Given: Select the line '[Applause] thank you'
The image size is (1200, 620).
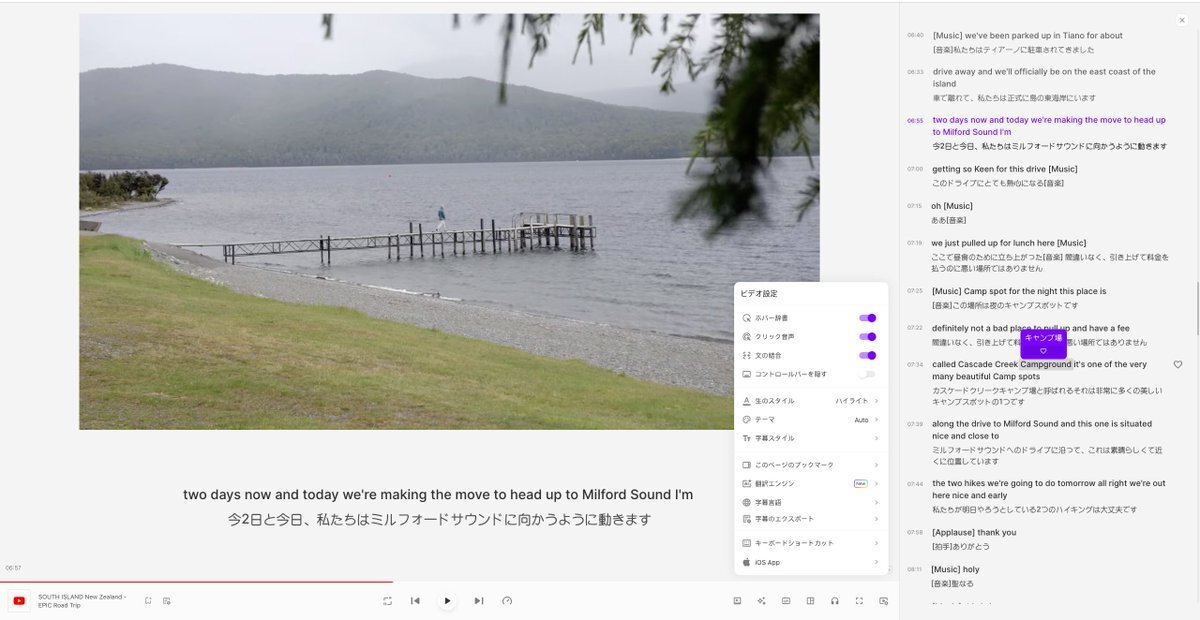Looking at the screenshot, I should coord(974,533).
